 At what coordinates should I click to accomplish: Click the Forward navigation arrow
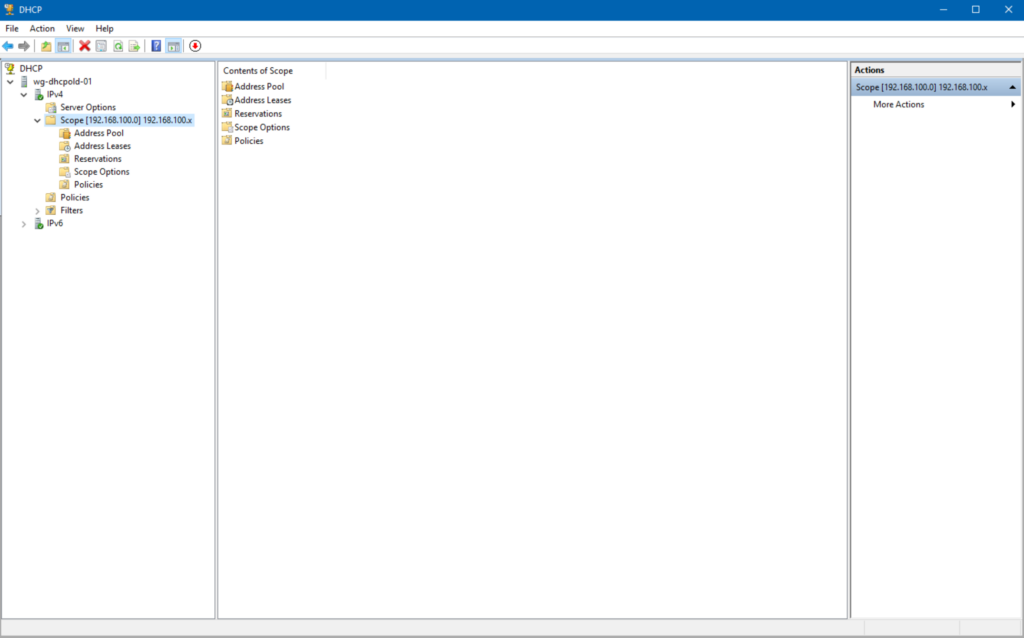24,45
